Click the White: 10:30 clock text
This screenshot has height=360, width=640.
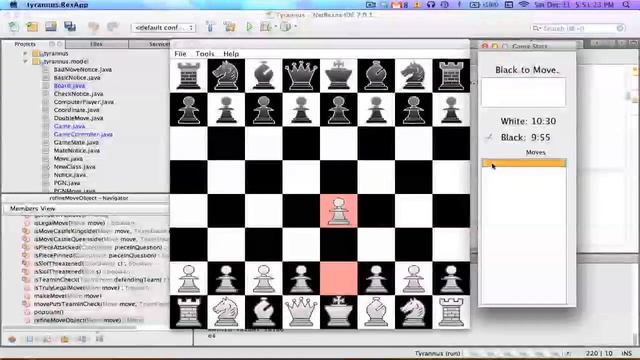click(528, 121)
